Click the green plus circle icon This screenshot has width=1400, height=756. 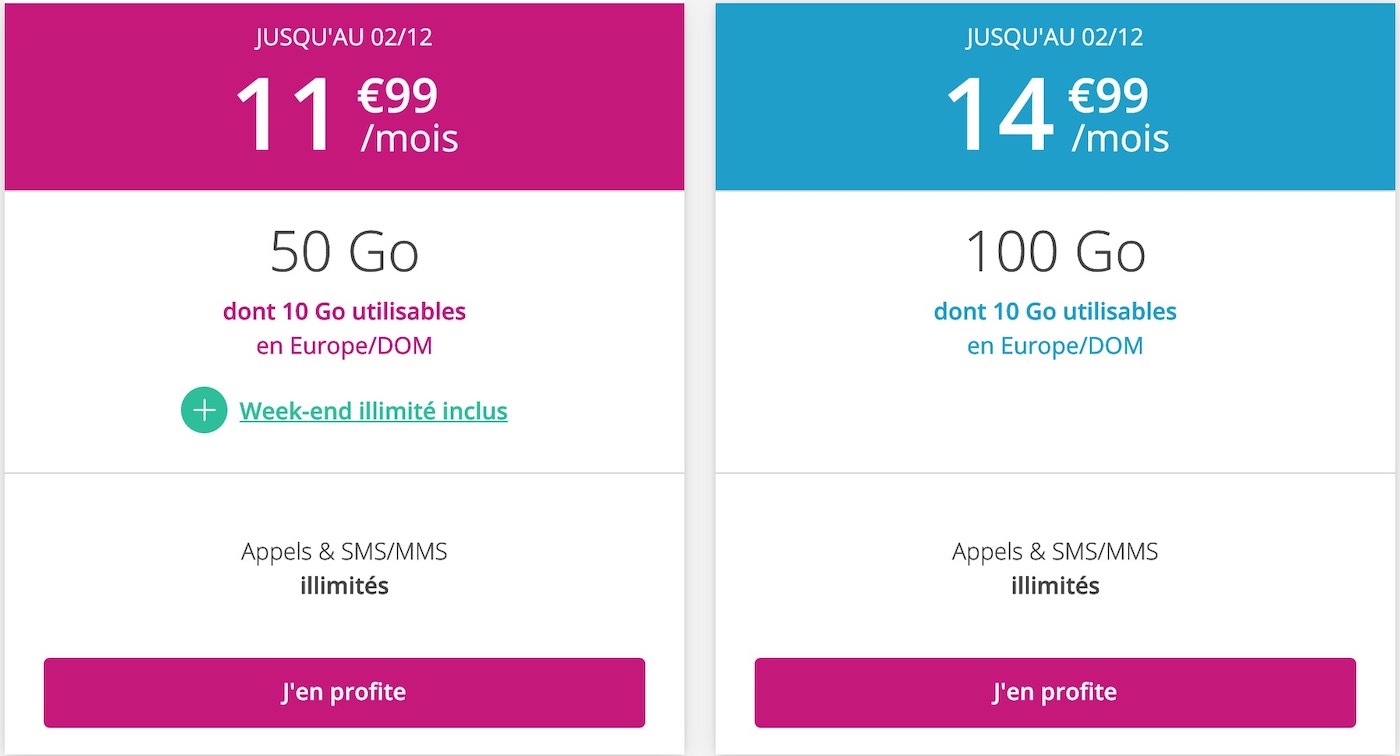(x=204, y=410)
